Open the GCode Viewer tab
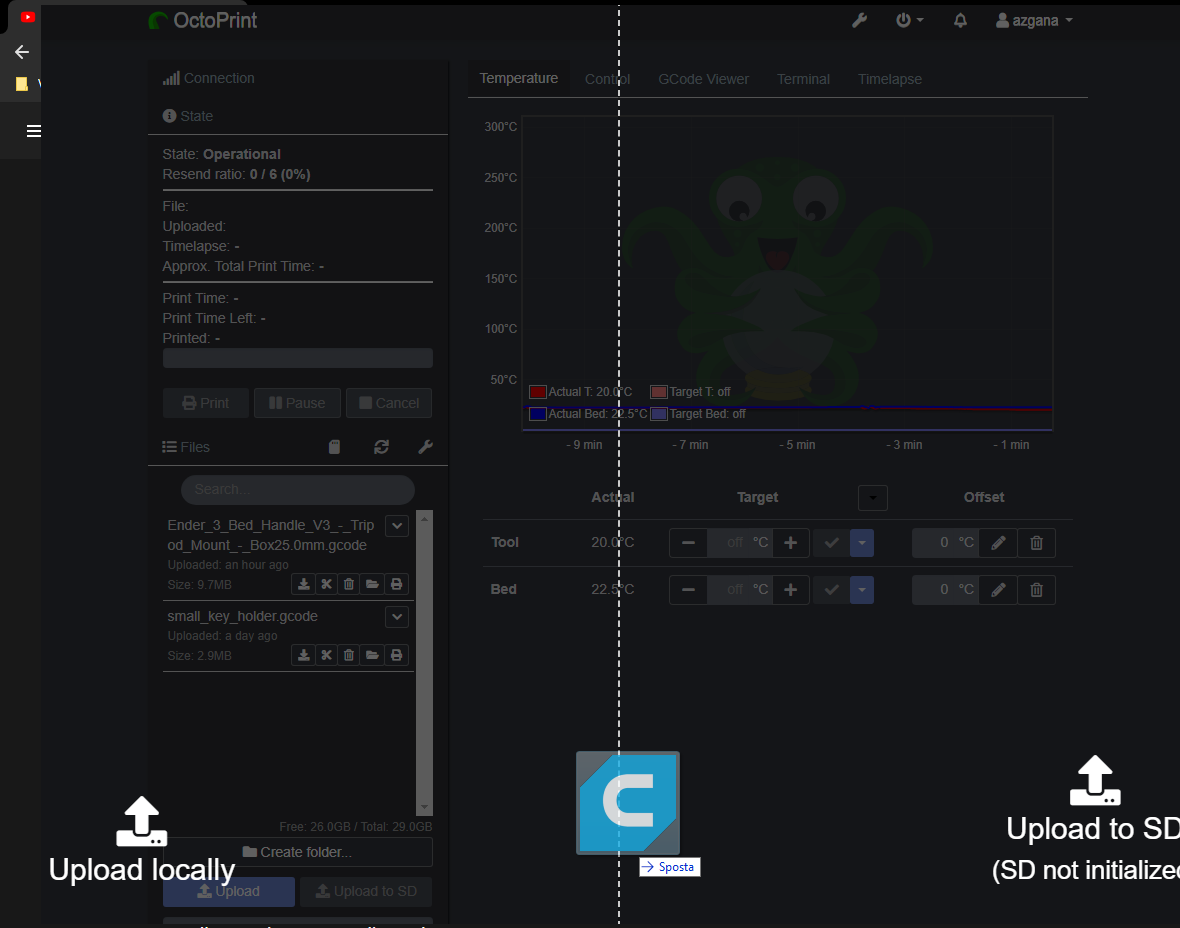Image resolution: width=1180 pixels, height=928 pixels. [x=704, y=79]
